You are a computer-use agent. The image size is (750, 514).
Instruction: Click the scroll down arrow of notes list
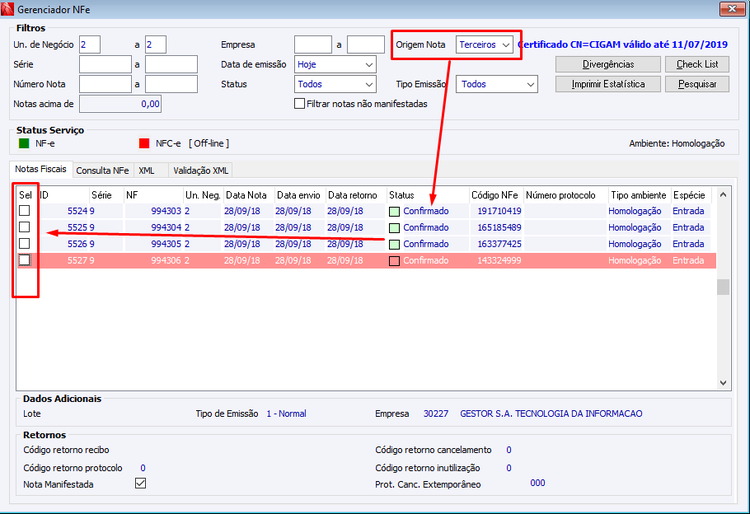(x=723, y=383)
